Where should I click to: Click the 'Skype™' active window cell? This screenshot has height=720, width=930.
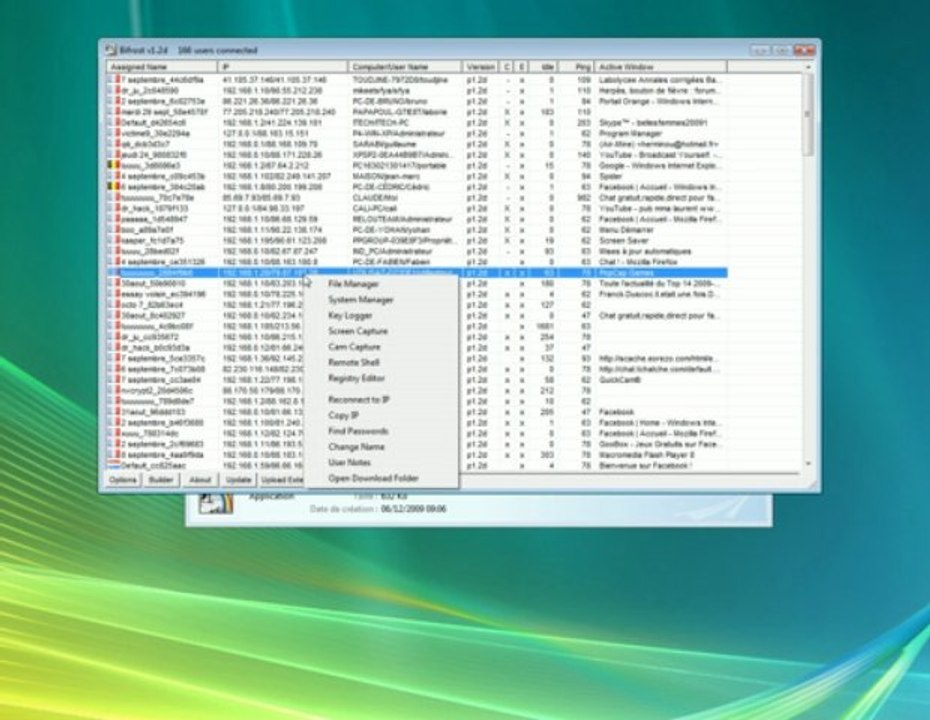click(x=653, y=123)
